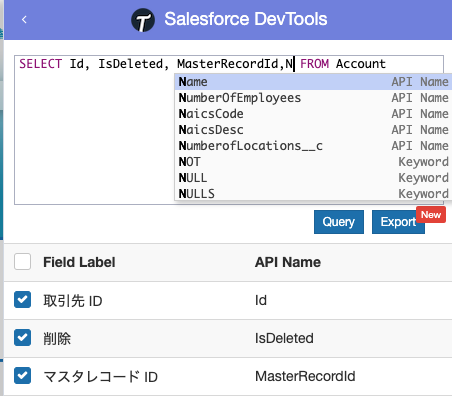
Task: Run the SOQL with the Query button
Action: click(x=339, y=222)
